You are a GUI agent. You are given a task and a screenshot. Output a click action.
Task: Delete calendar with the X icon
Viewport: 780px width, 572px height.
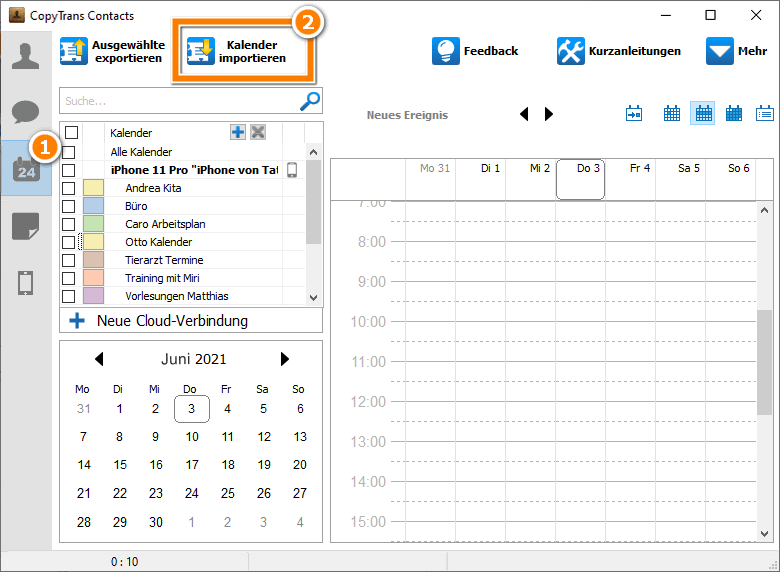coord(258,132)
